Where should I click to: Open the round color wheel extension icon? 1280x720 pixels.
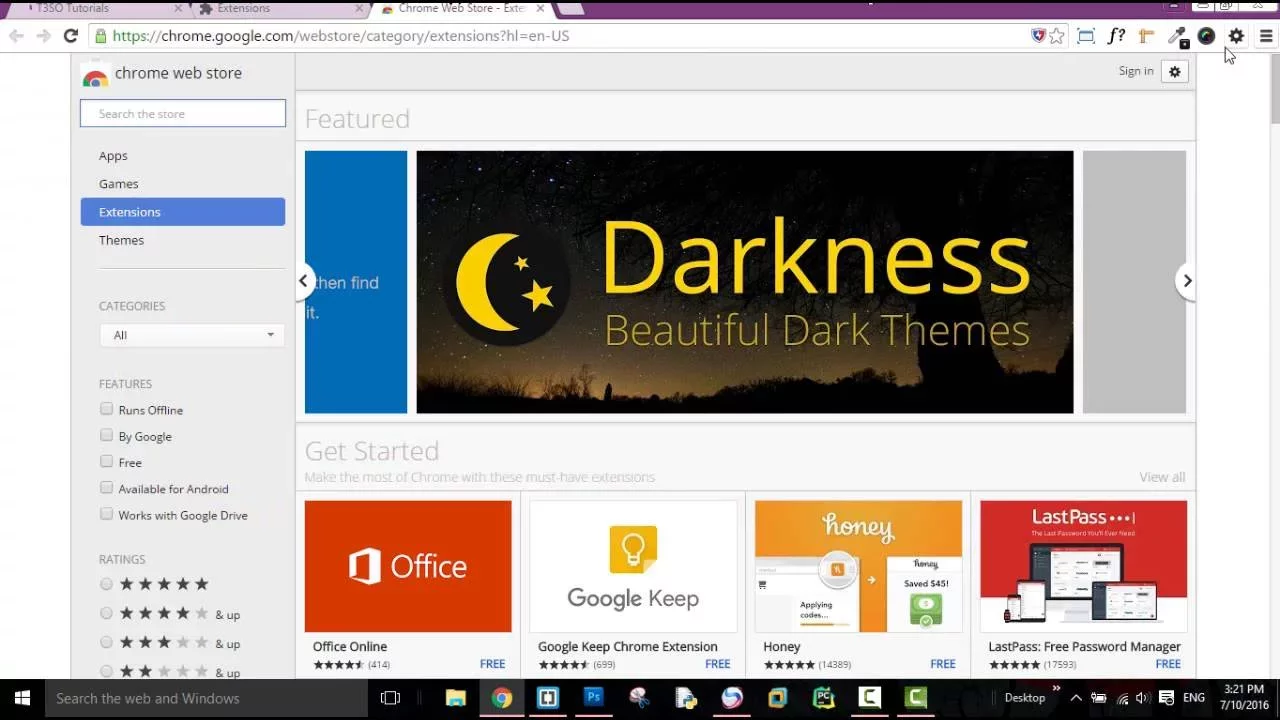point(1207,36)
